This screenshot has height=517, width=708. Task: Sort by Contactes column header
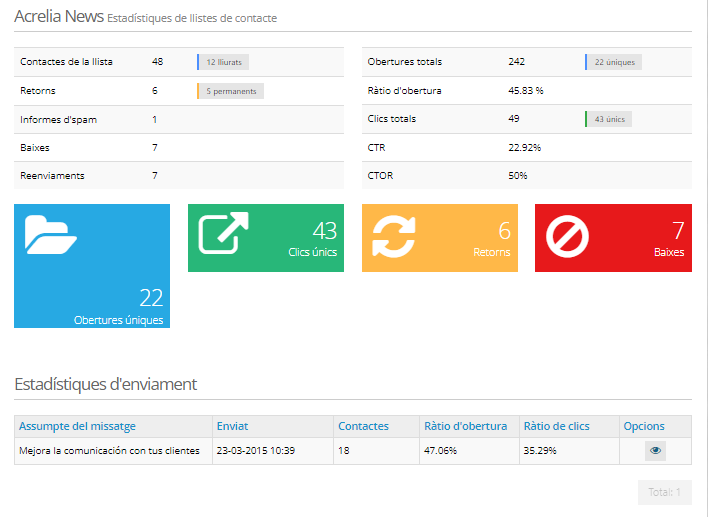363,426
